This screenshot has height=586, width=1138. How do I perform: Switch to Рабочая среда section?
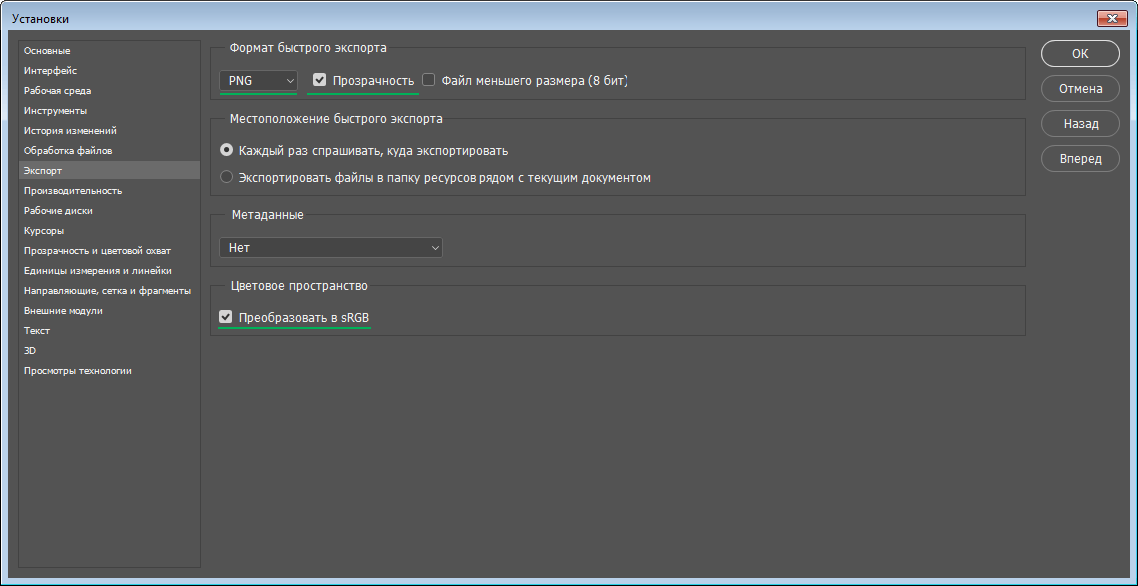pyautogui.click(x=110, y=91)
